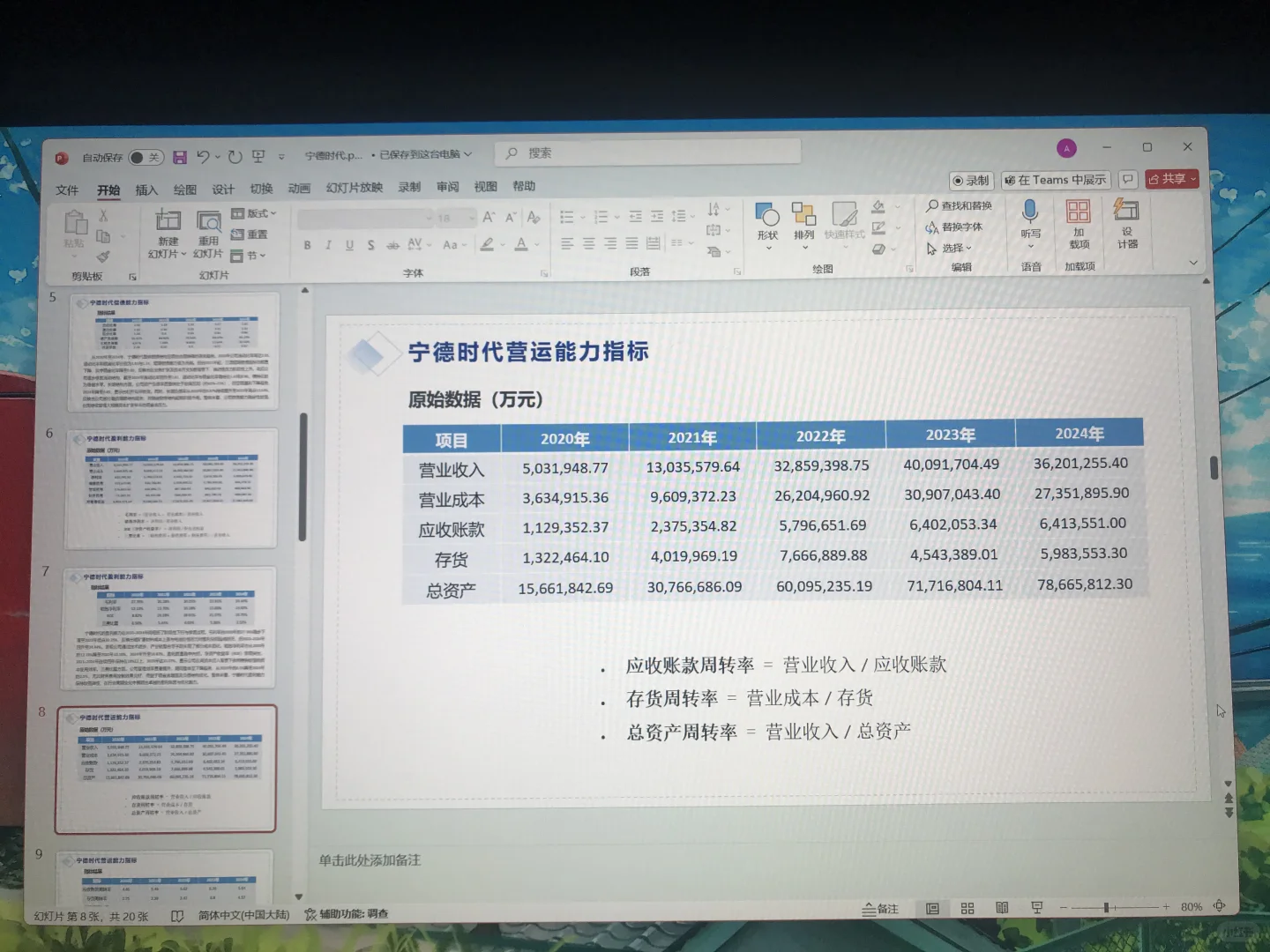Viewport: 1270px width, 952px height.
Task: Open the 形状 shapes gallery
Action: (x=767, y=226)
